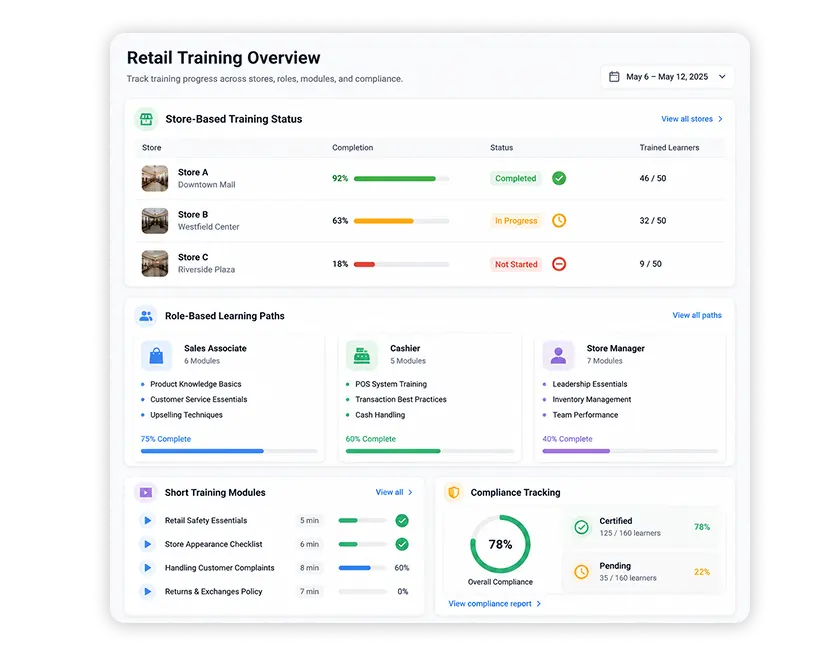Image resolution: width=830 pixels, height=656 pixels.
Task: Select the POS System Training module
Action: coord(391,384)
